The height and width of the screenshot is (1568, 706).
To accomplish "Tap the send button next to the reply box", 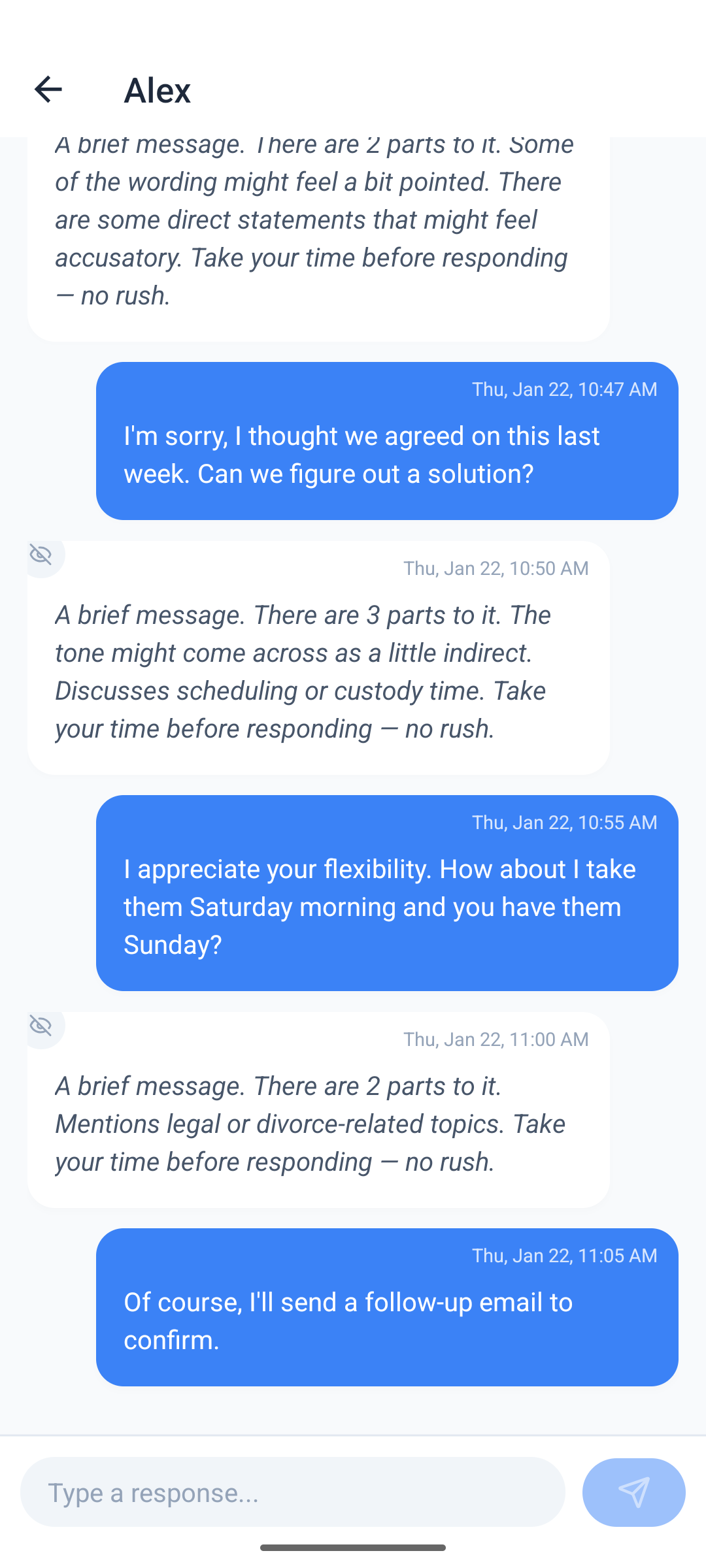I will pos(633,1492).
